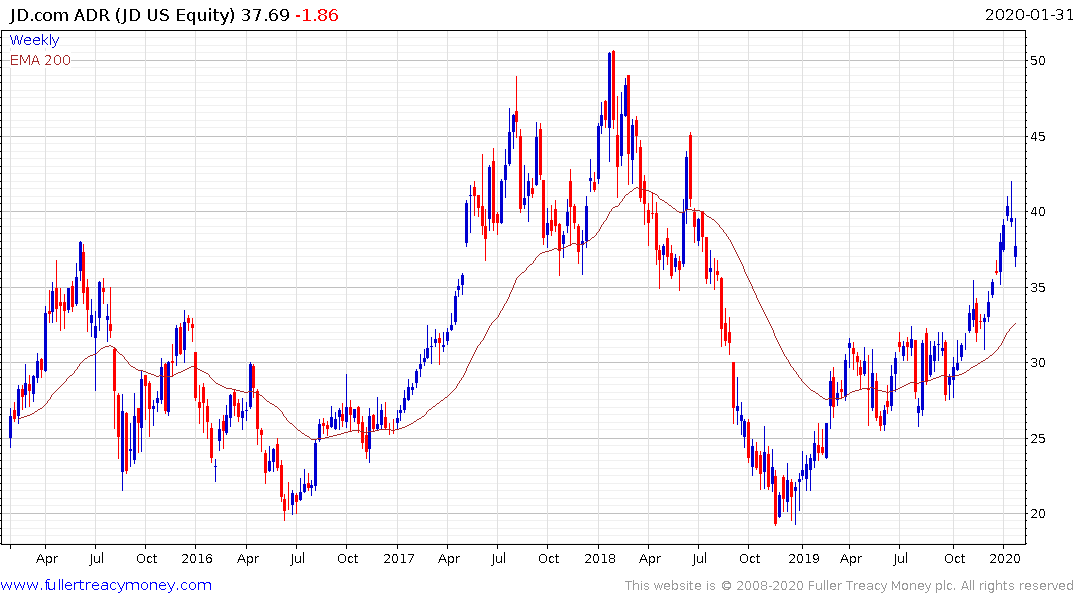Select the 50 price axis label

1037,60
